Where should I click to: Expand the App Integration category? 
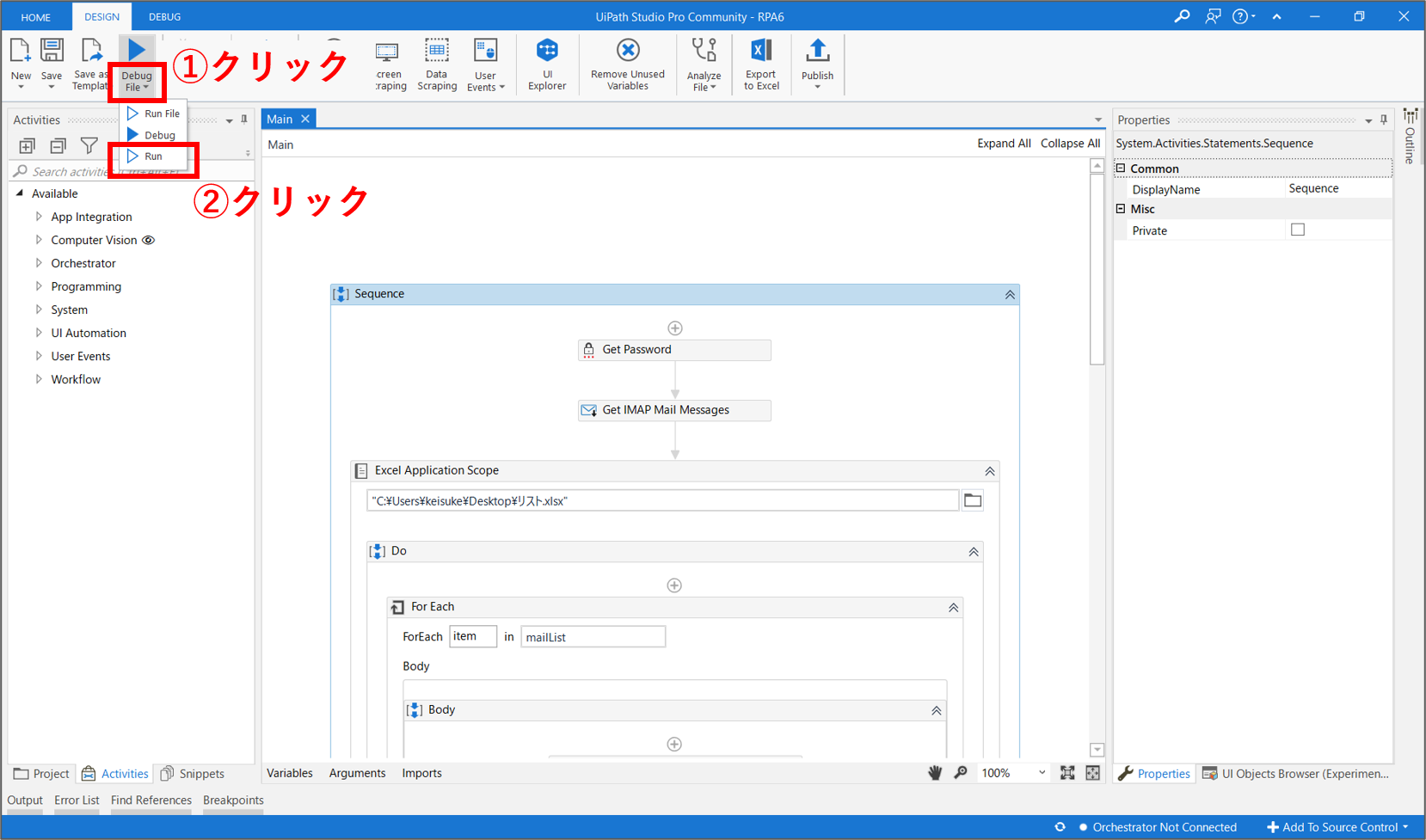click(39, 217)
